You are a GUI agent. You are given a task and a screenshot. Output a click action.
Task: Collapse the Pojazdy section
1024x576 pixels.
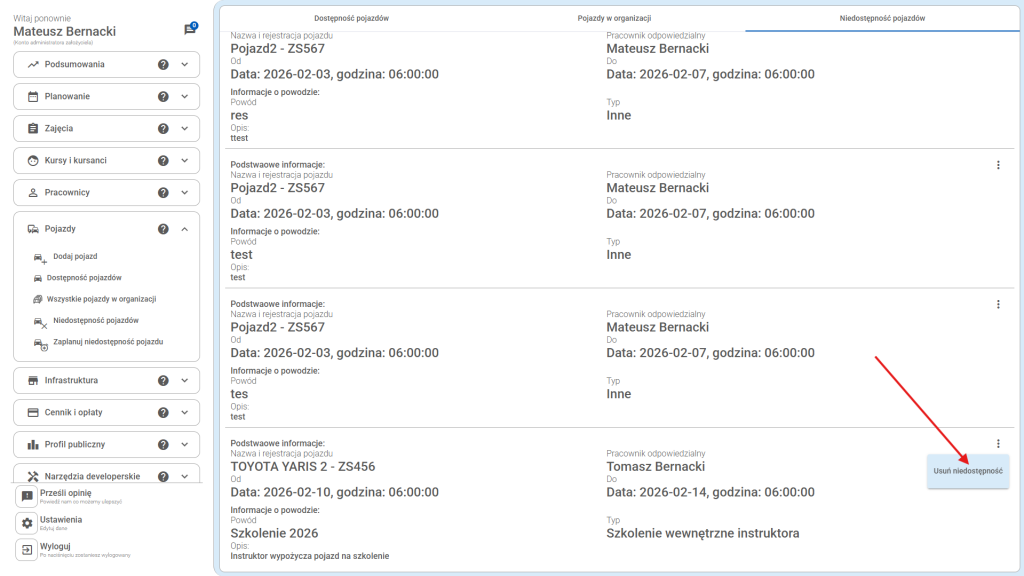tap(185, 229)
